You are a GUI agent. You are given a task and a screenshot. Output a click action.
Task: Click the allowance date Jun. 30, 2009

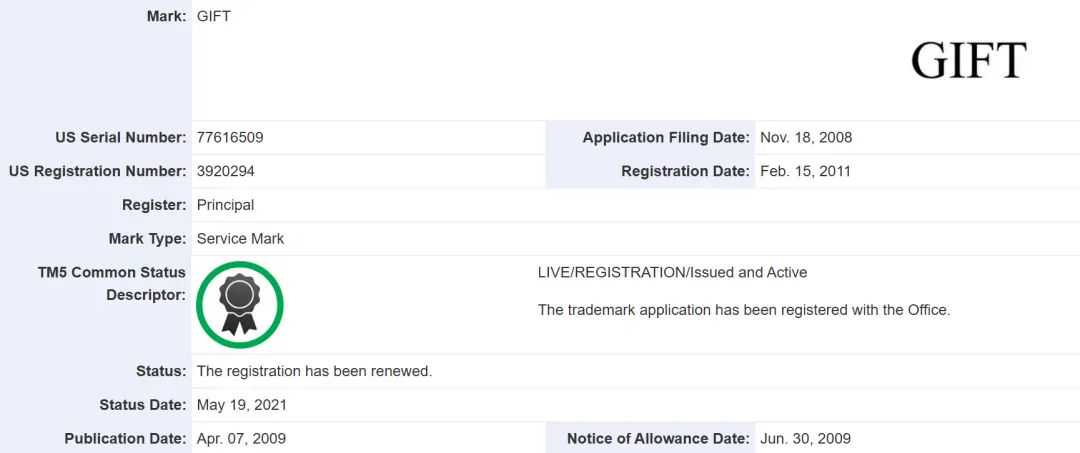tap(805, 439)
